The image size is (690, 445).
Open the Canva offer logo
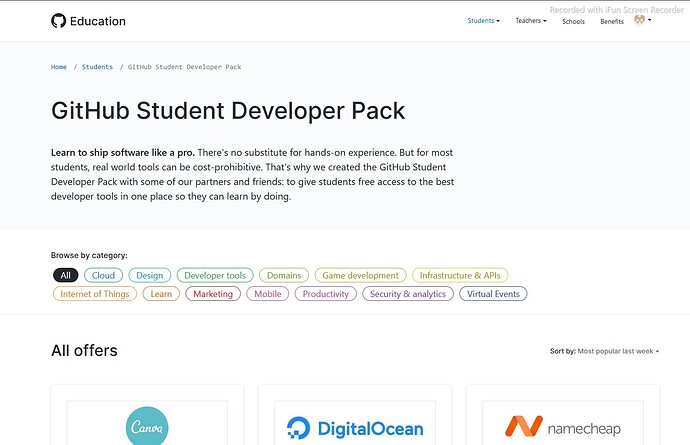(x=147, y=426)
